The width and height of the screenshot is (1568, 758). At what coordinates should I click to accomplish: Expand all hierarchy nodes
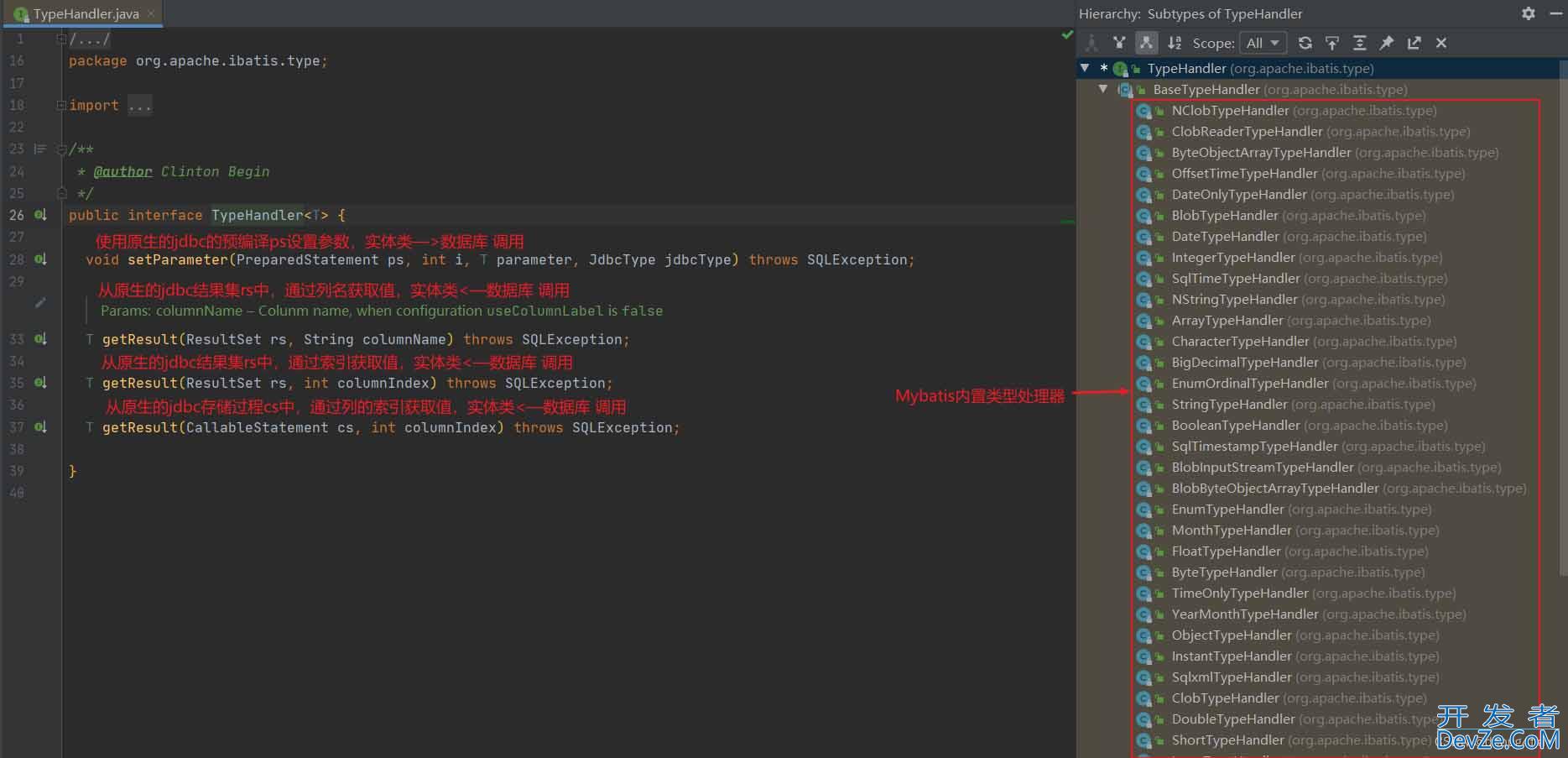click(x=1359, y=43)
